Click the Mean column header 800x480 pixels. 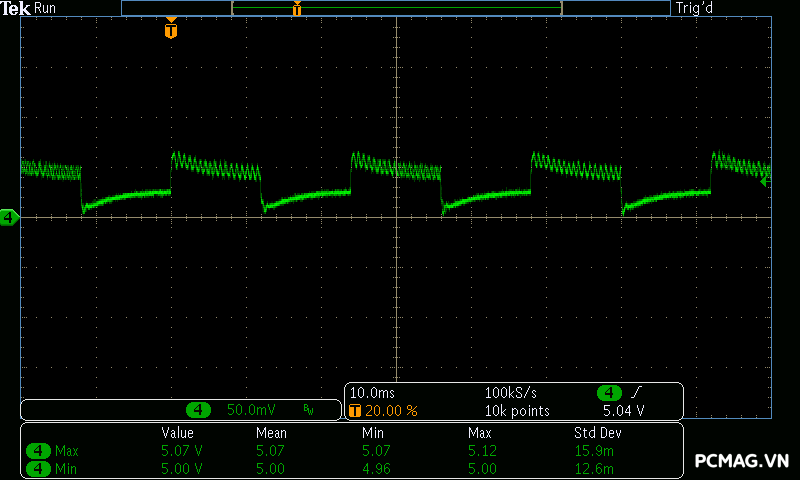point(271,433)
